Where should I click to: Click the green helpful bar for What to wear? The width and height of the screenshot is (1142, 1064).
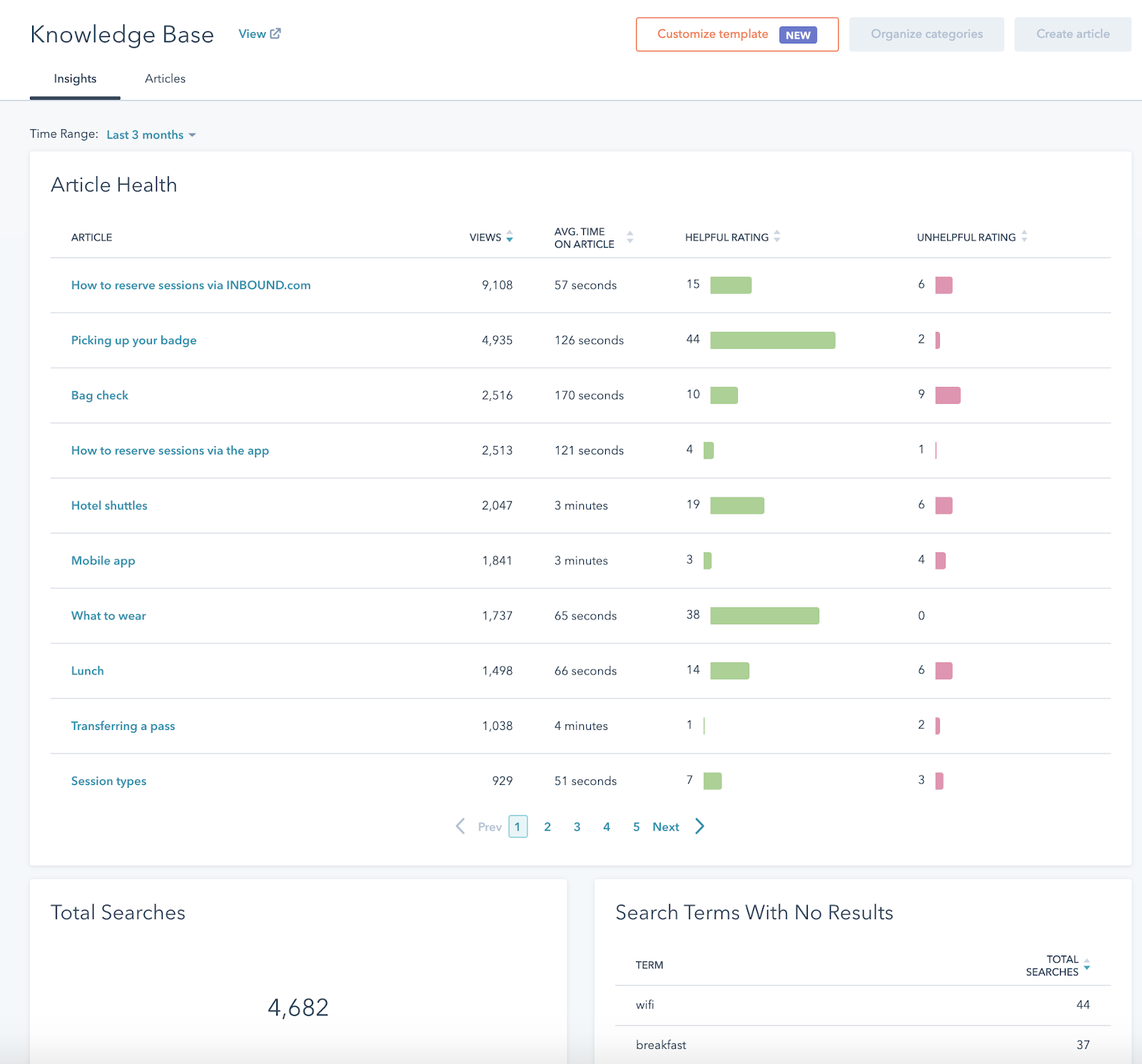[764, 616]
